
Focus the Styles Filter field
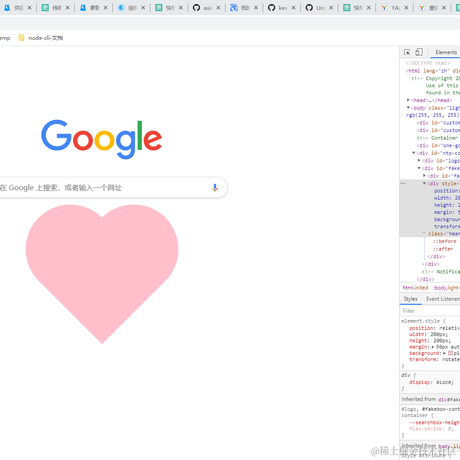pyautogui.click(x=430, y=311)
